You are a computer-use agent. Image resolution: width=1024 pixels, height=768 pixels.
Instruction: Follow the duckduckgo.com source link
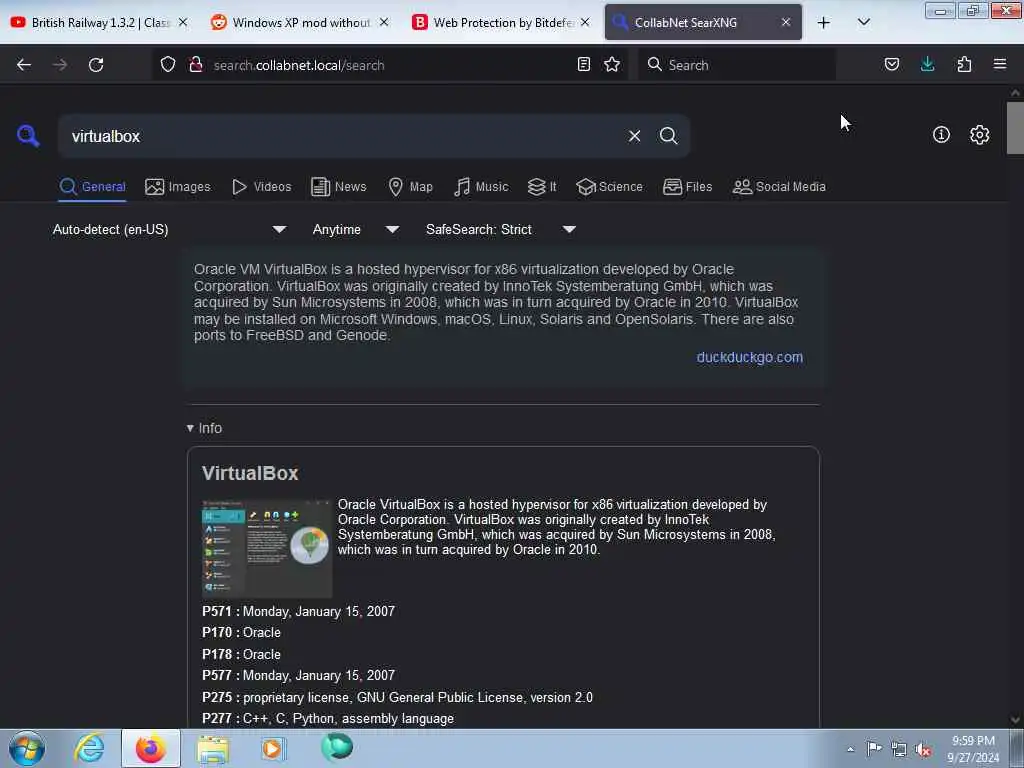coord(750,357)
